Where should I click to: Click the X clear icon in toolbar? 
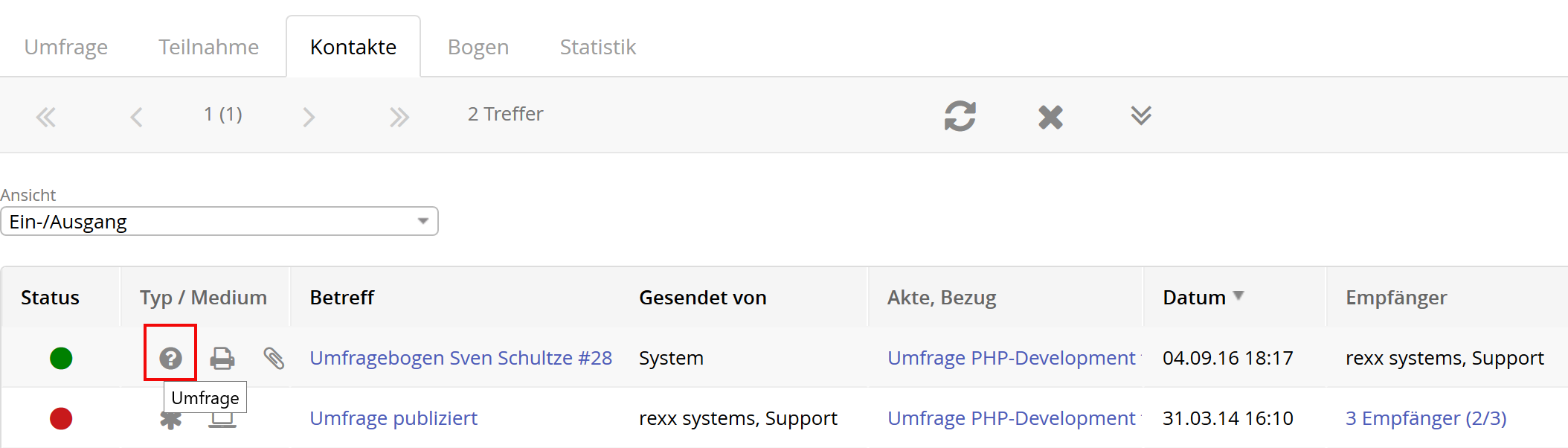[x=1050, y=117]
